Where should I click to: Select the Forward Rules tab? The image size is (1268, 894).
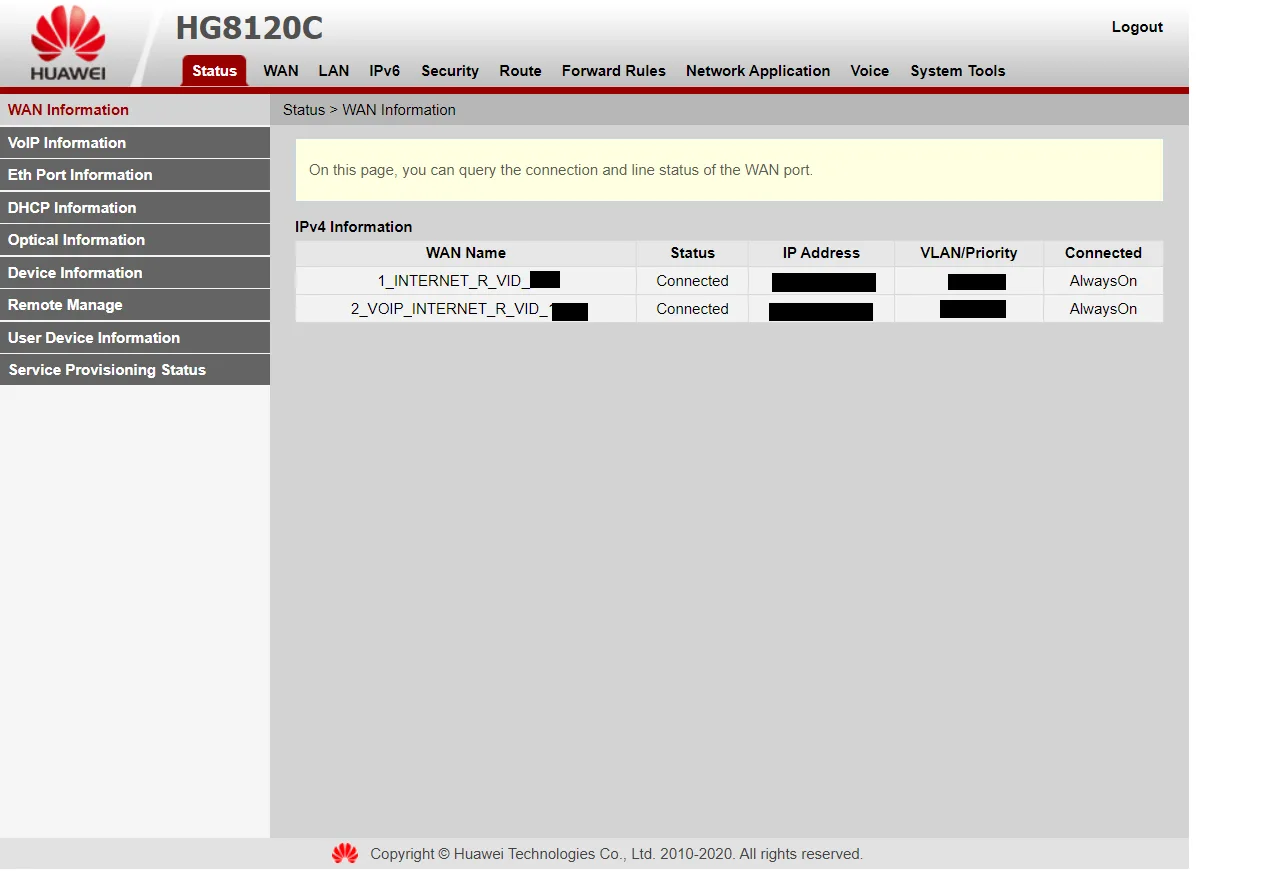pyautogui.click(x=613, y=71)
